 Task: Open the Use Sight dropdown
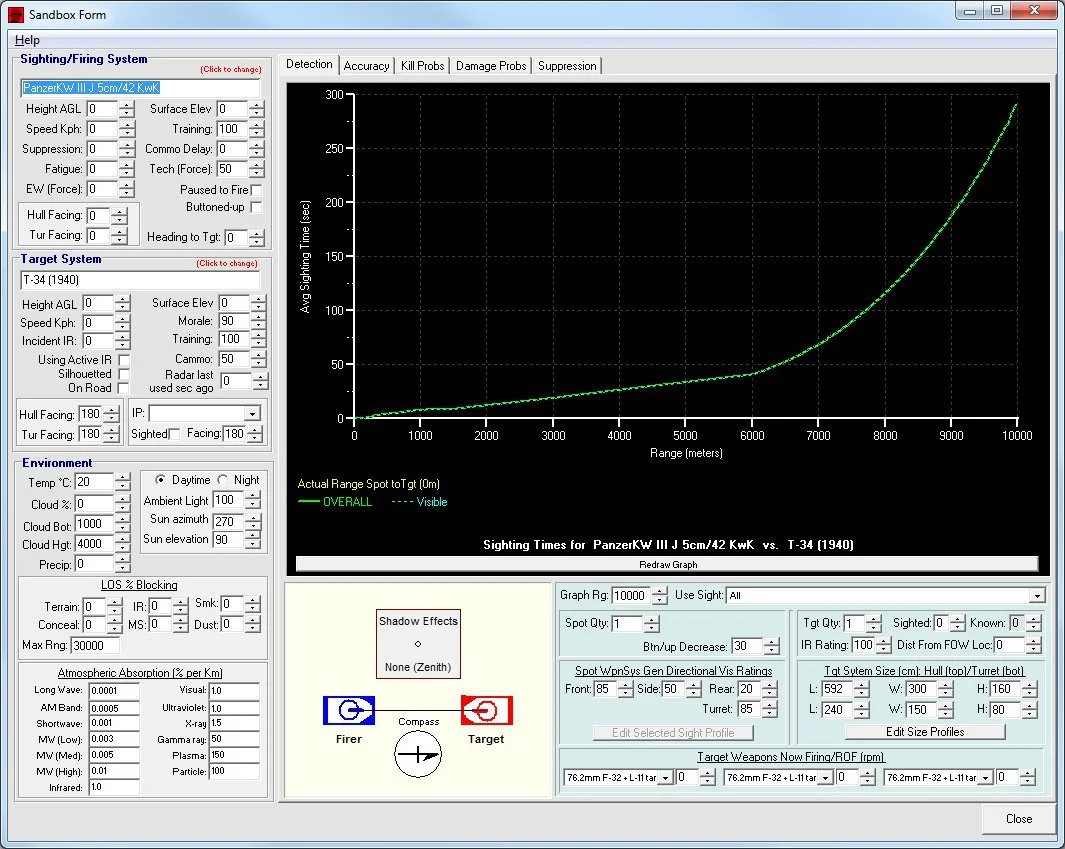(1036, 596)
